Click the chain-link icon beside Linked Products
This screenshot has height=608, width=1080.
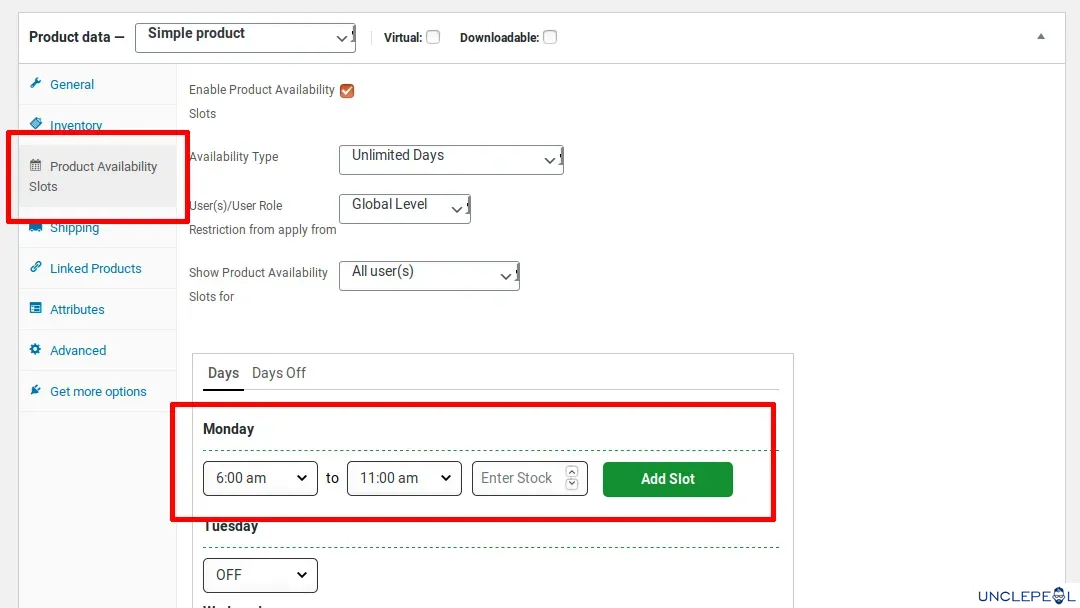point(35,268)
